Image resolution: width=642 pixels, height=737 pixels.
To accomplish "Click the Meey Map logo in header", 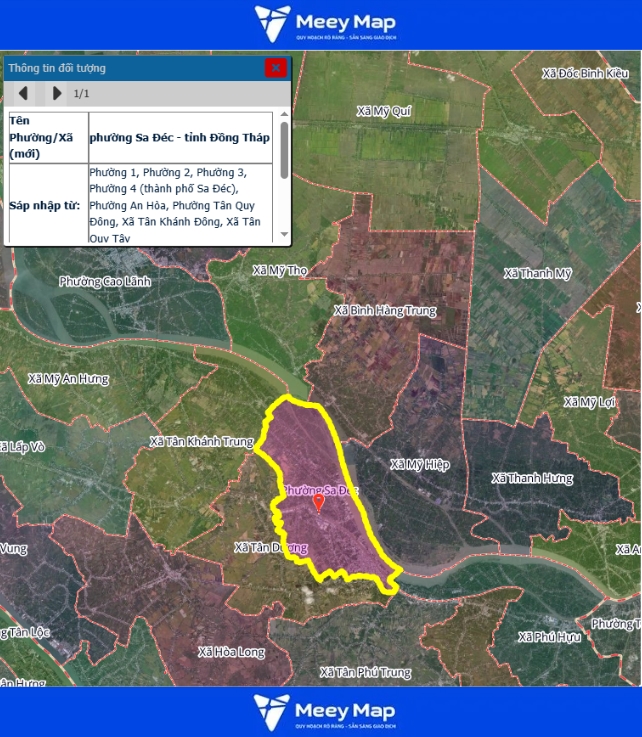I will click(320, 24).
